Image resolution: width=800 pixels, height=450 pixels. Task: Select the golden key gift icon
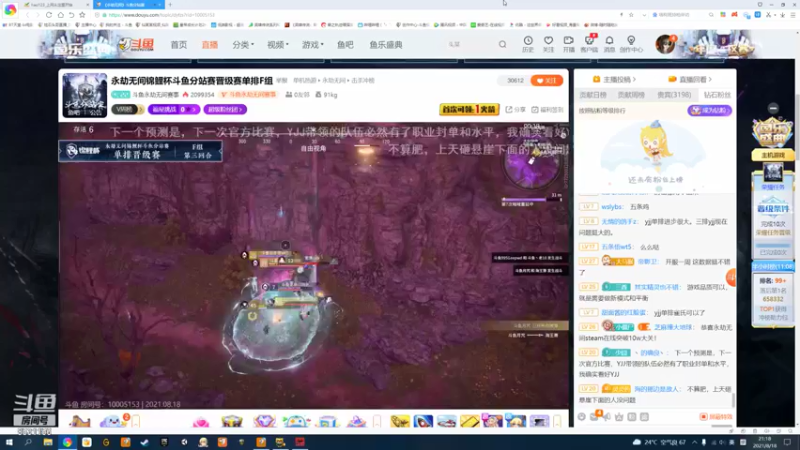[x=400, y=421]
